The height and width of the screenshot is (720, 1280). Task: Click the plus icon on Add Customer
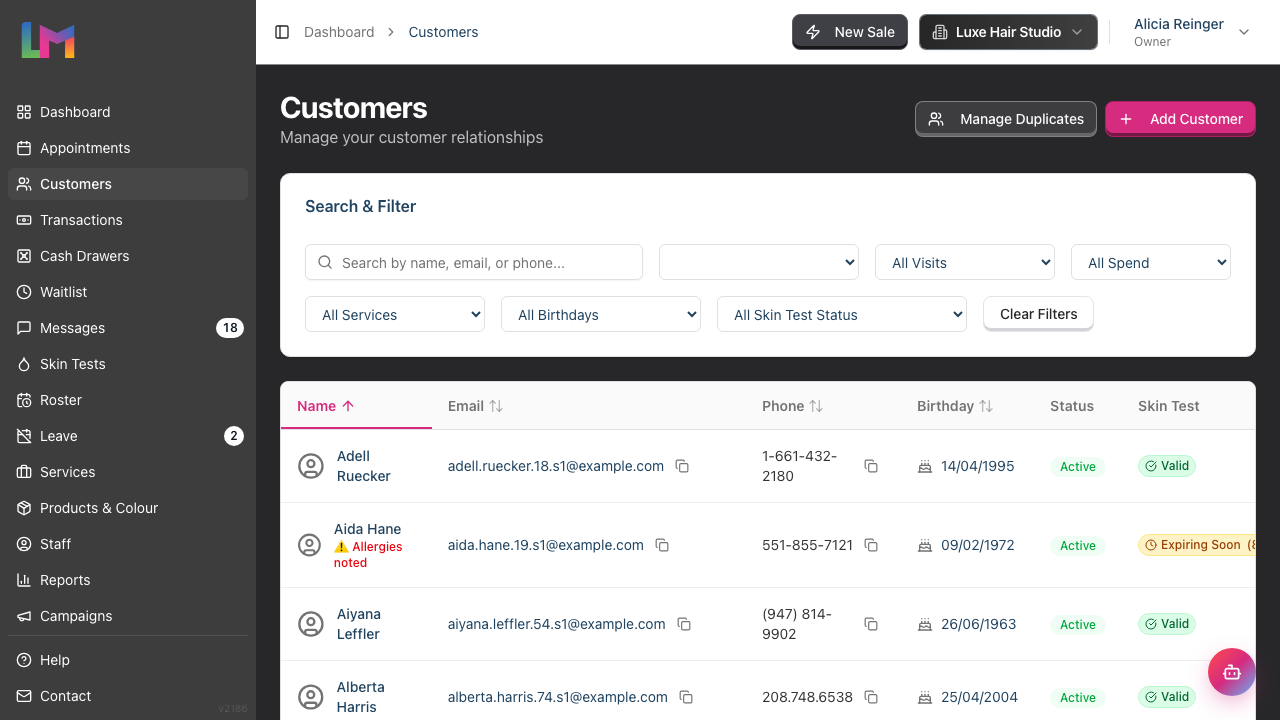tap(1126, 119)
